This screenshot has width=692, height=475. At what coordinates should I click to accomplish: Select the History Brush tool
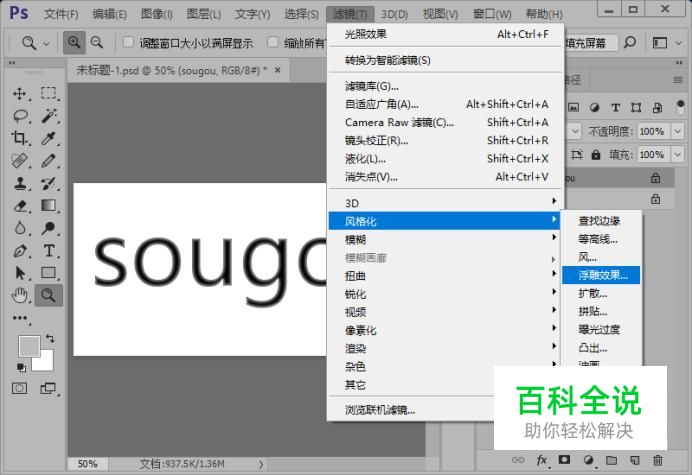(49, 183)
